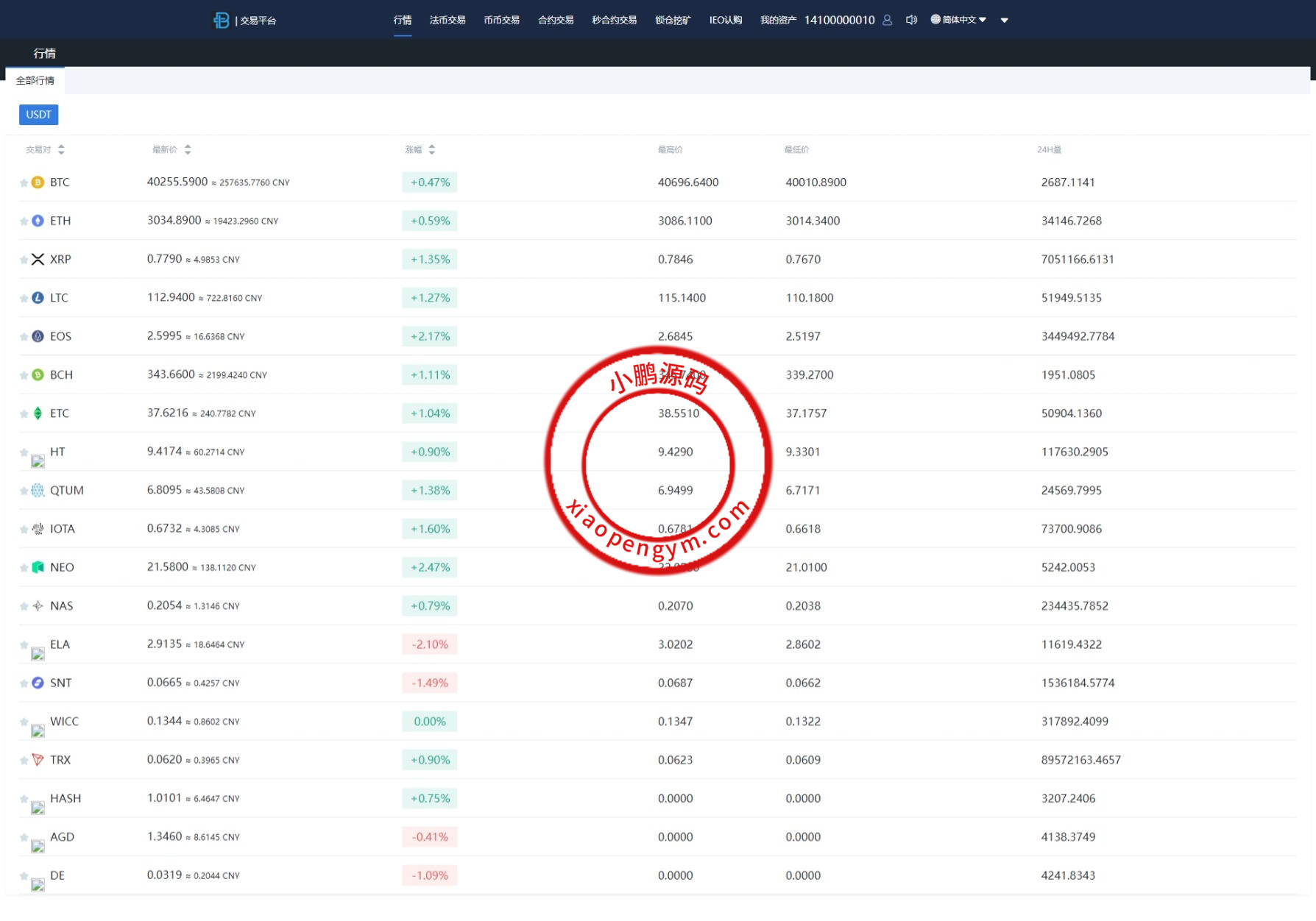Viewport: 1316px width, 921px height.
Task: Click the NEO coin icon
Action: [x=38, y=567]
